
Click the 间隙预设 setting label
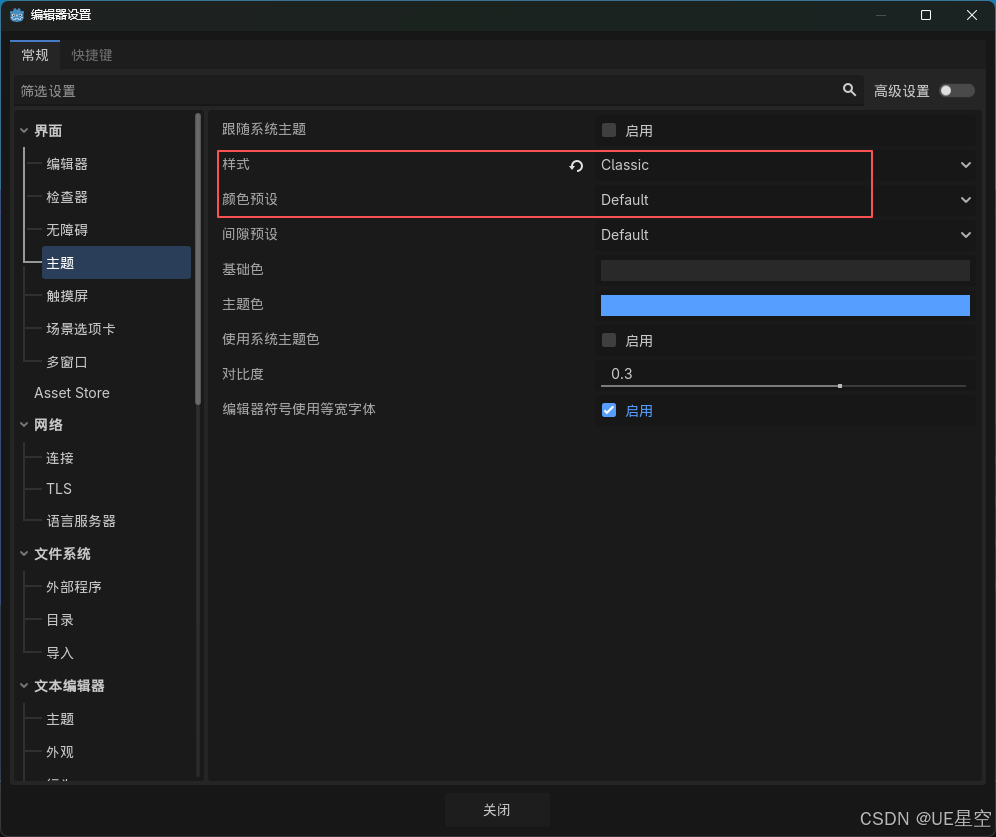pyautogui.click(x=250, y=234)
